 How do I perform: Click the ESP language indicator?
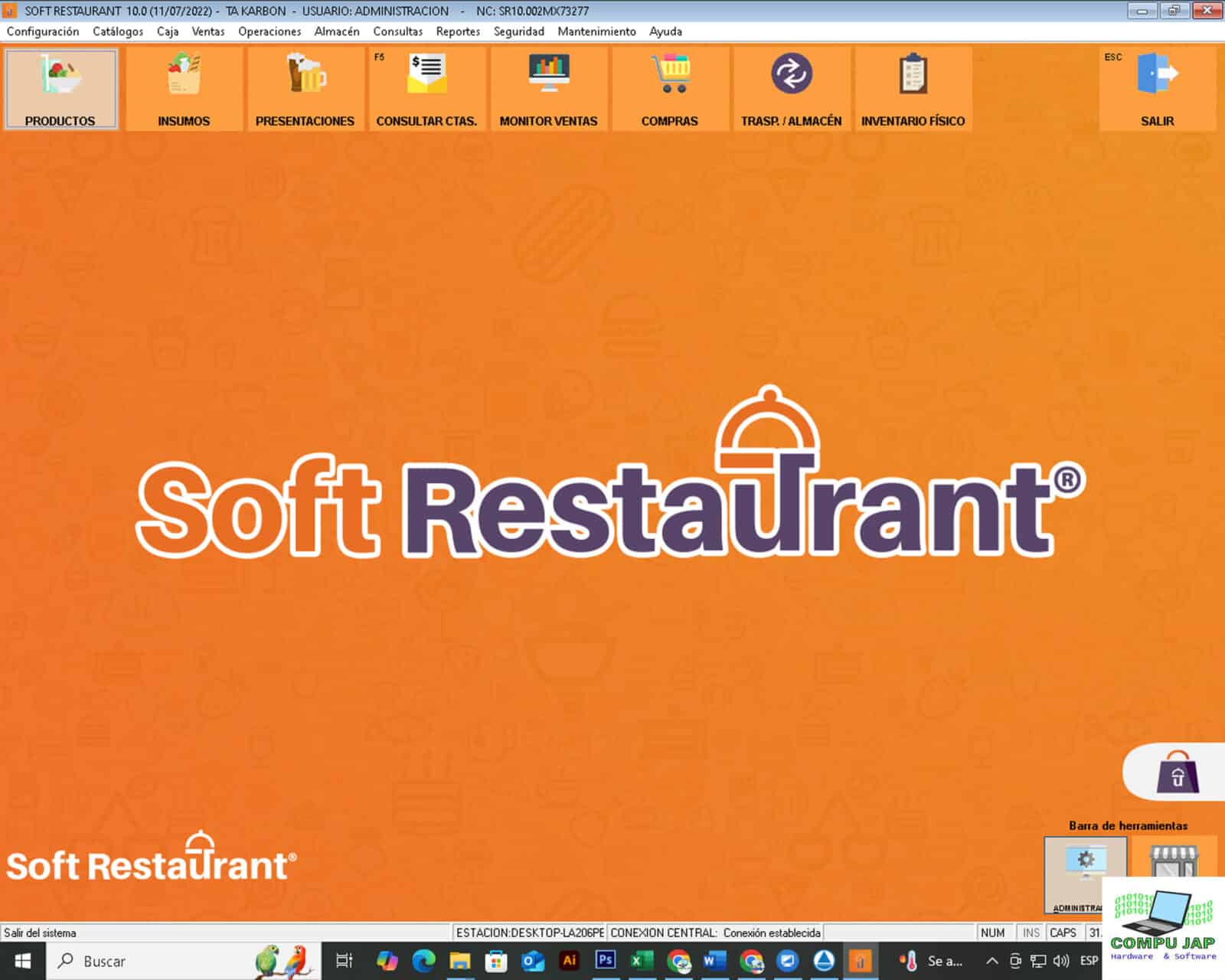click(x=1089, y=961)
